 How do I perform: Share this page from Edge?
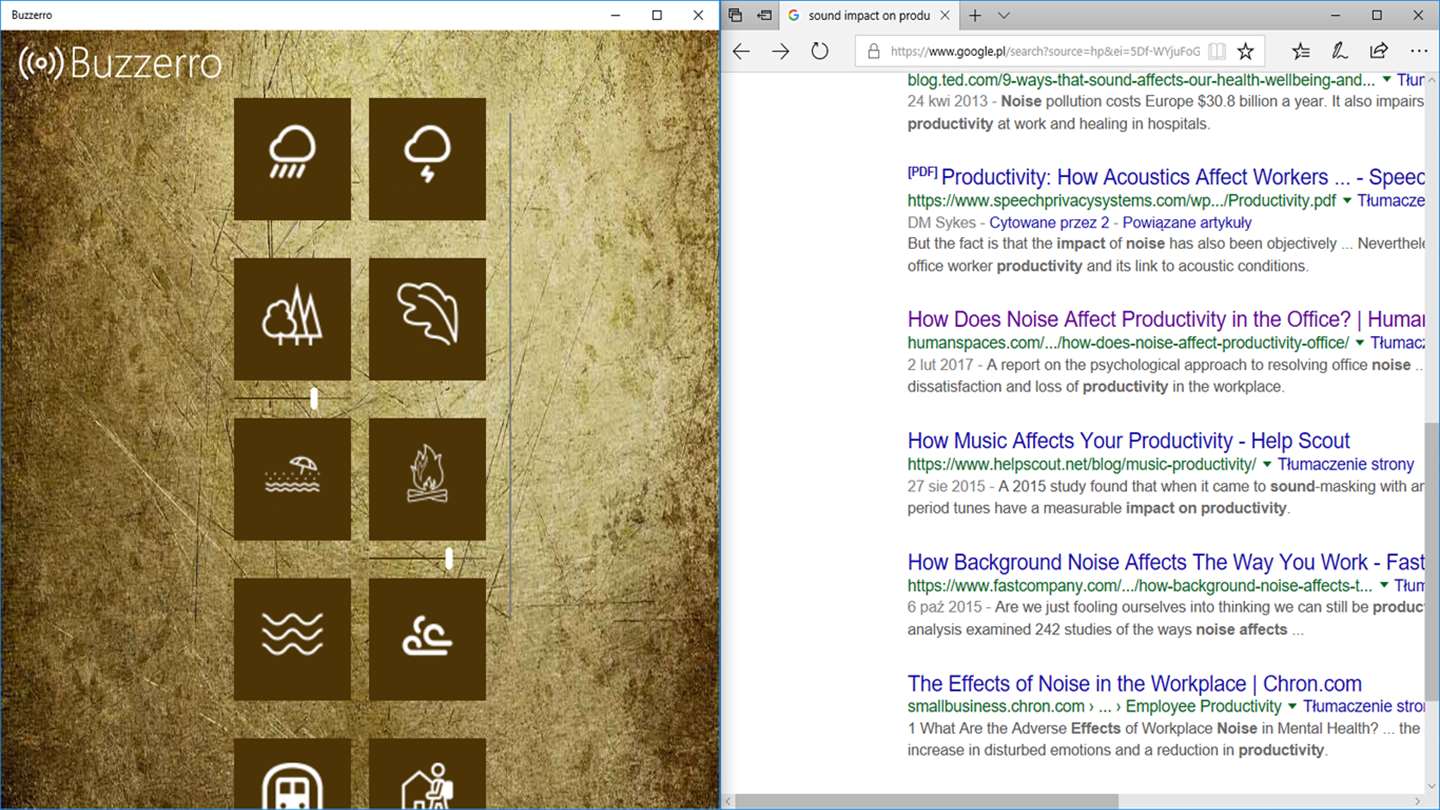click(1379, 52)
